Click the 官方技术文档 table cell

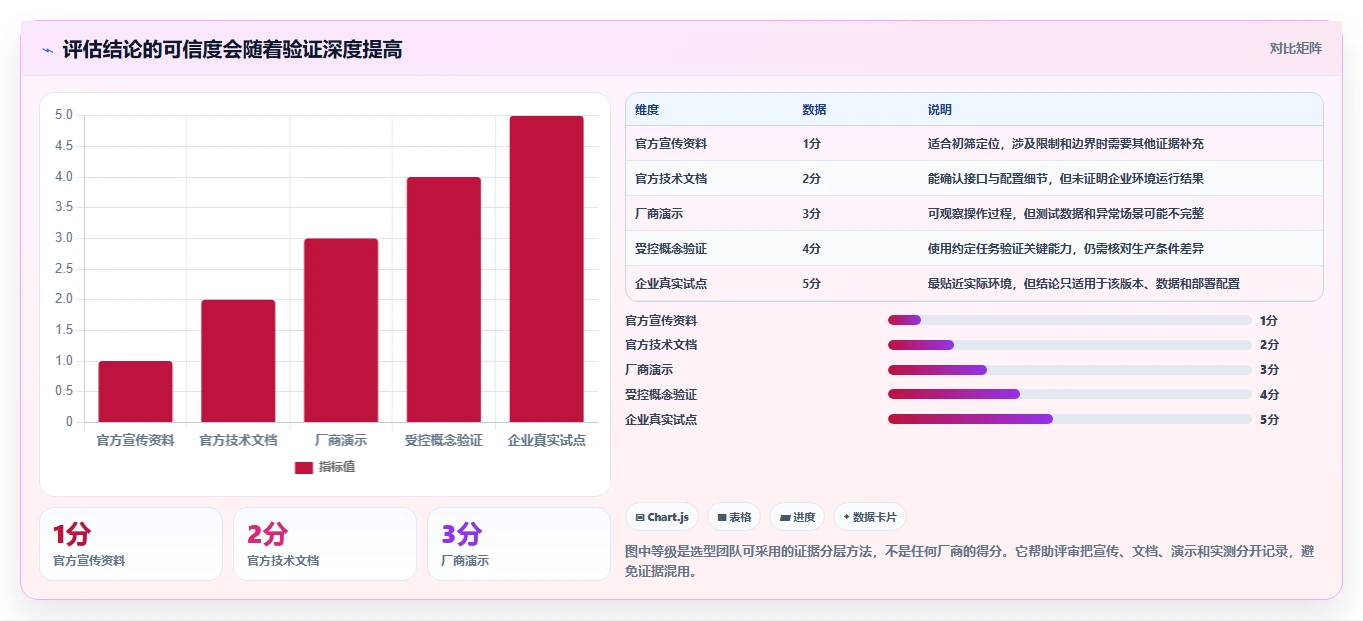[671, 179]
